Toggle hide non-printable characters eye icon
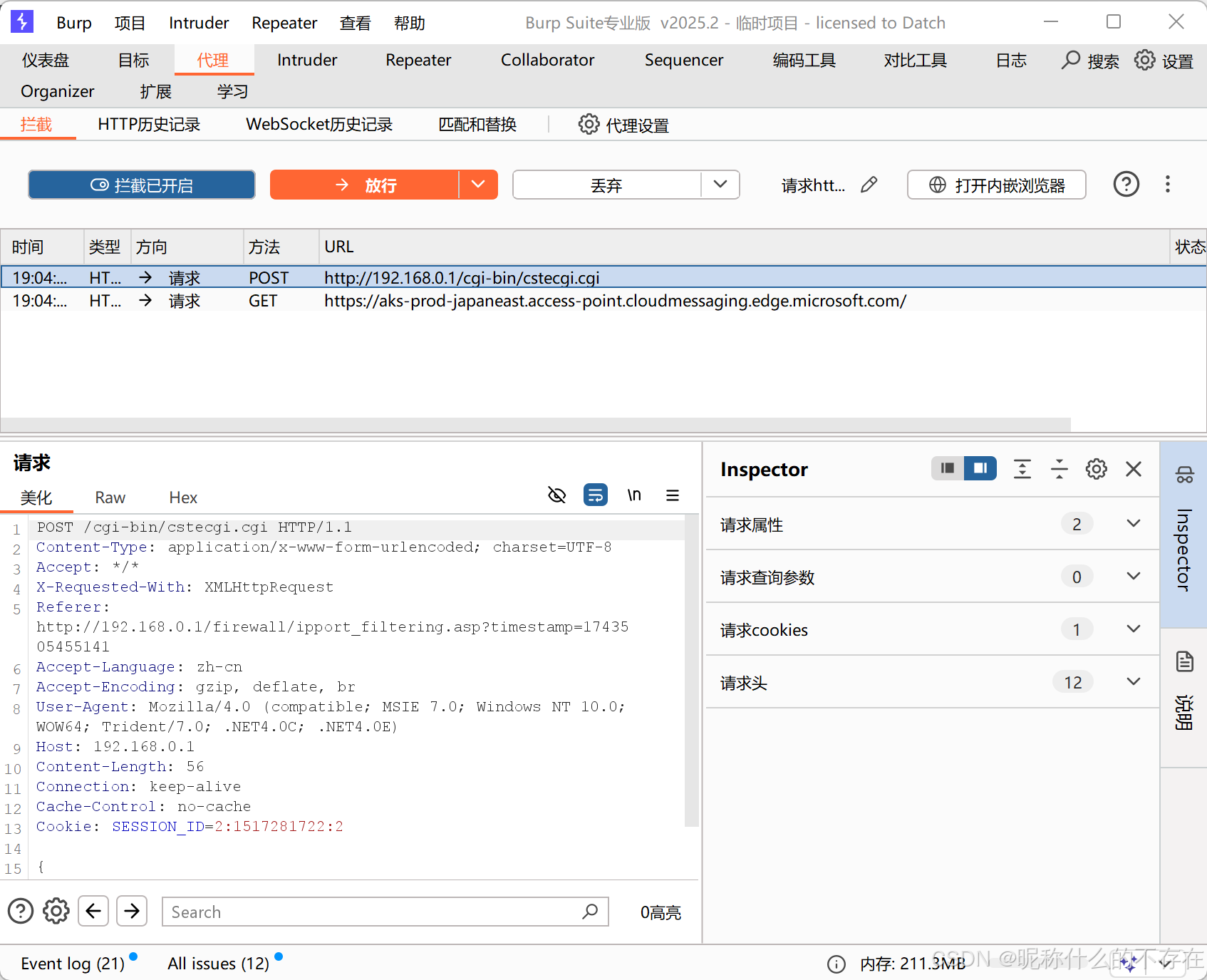 tap(556, 495)
